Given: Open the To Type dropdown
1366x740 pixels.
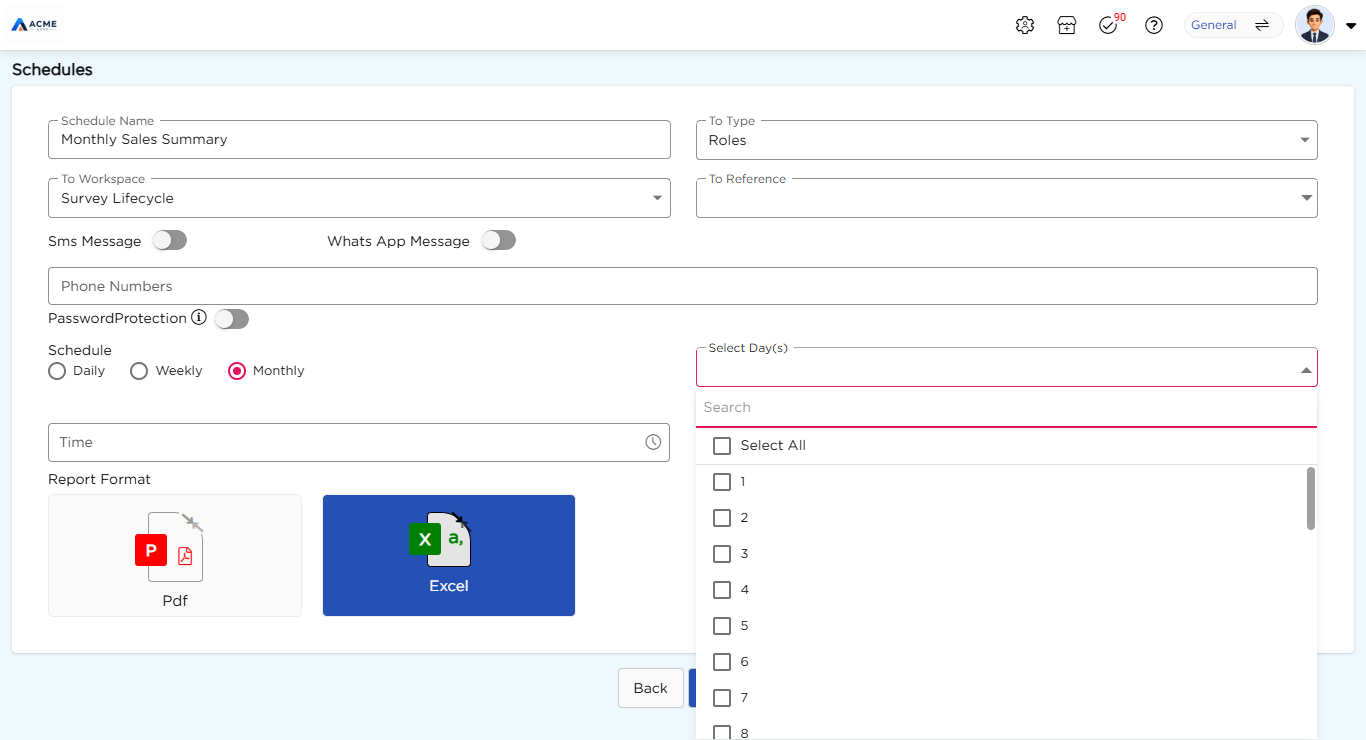Looking at the screenshot, I should click(1006, 140).
